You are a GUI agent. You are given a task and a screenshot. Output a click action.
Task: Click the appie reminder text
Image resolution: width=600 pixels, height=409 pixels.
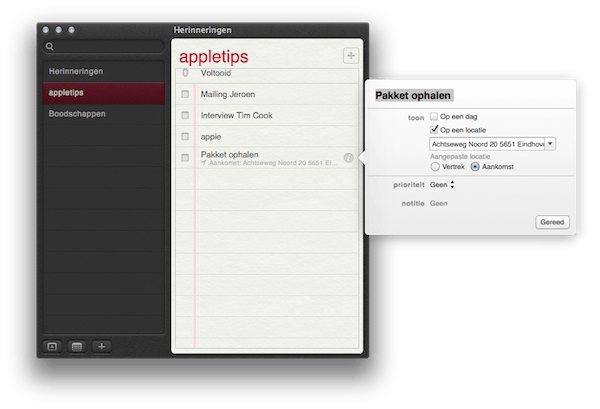click(211, 137)
